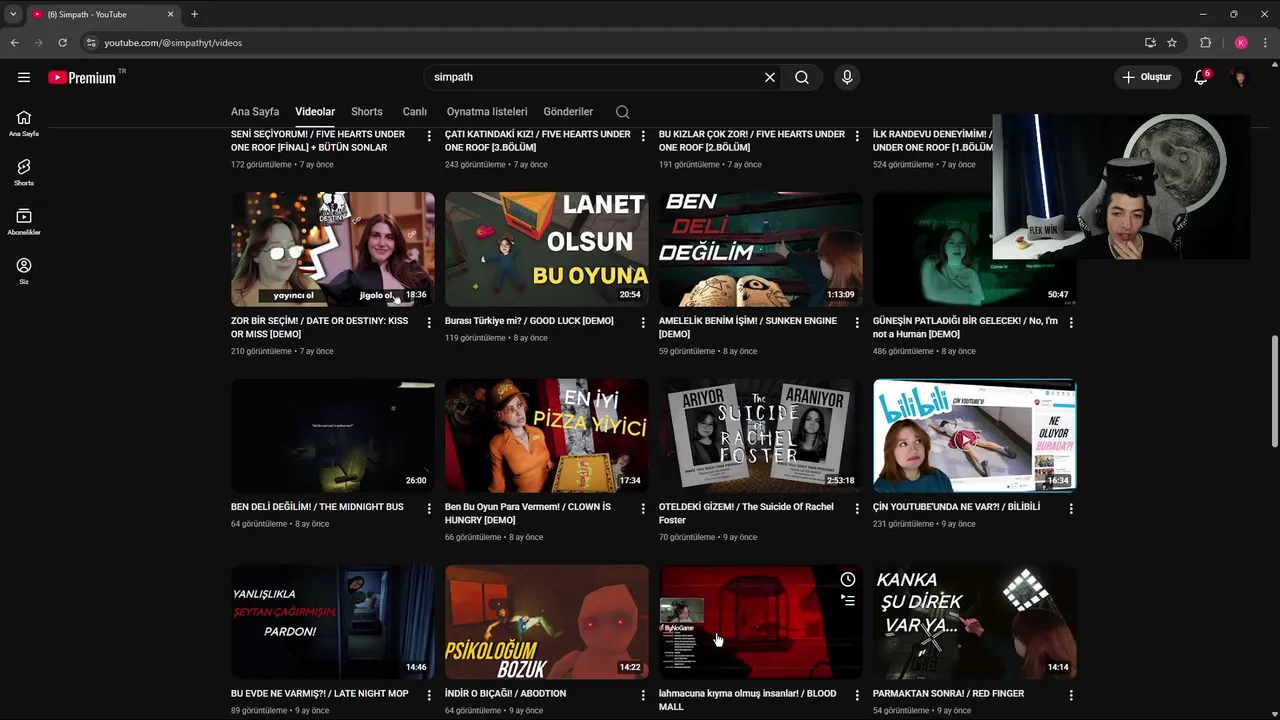The image size is (1280, 720).
Task: Open video title ÇİN YOUTUBE'UNDA NE VAR?!
Action: pyautogui.click(x=956, y=507)
